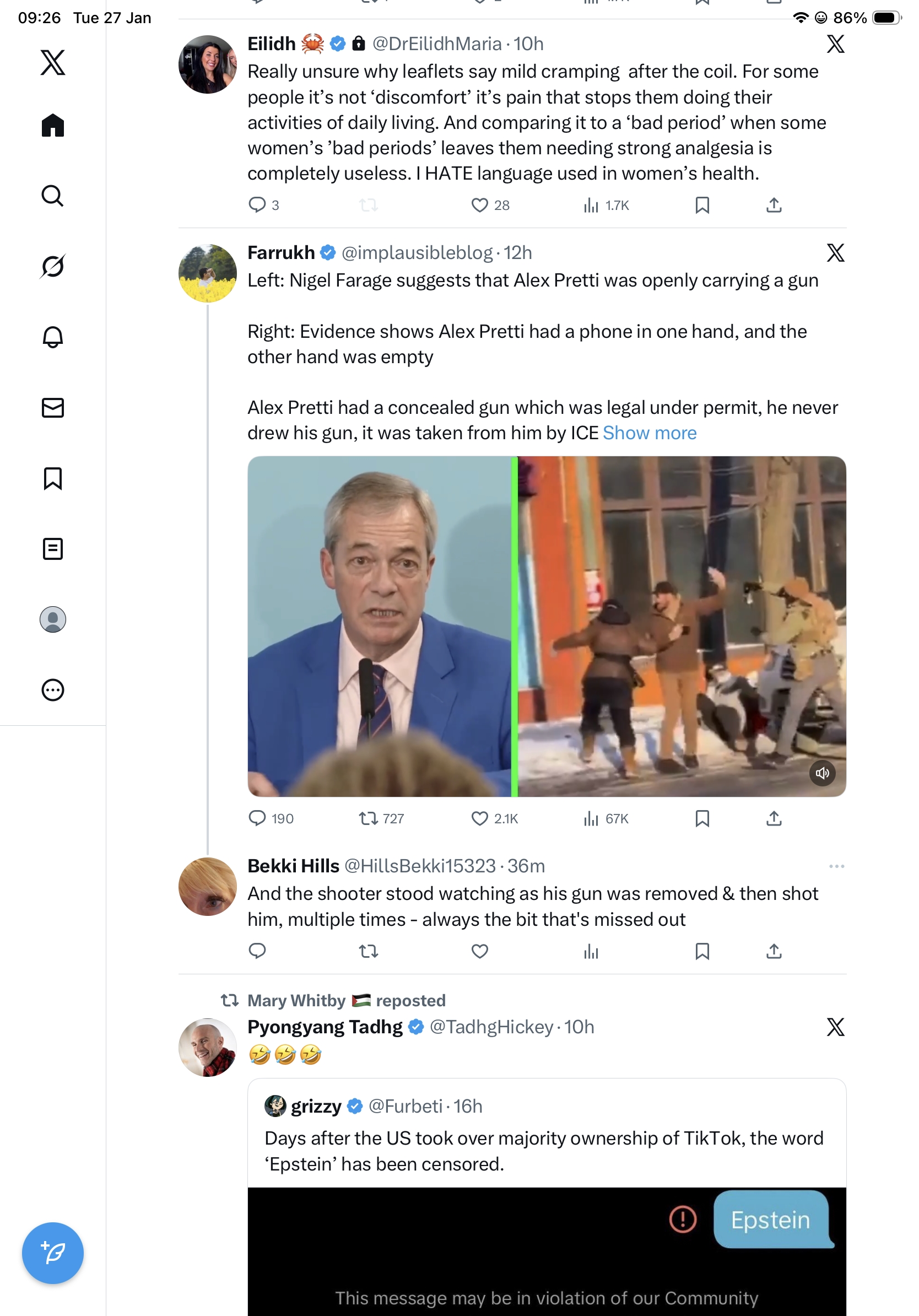Open the three-dot menu on Bekki Hills' reply
Image resolution: width=919 pixels, height=1316 pixels.
pos(836,866)
